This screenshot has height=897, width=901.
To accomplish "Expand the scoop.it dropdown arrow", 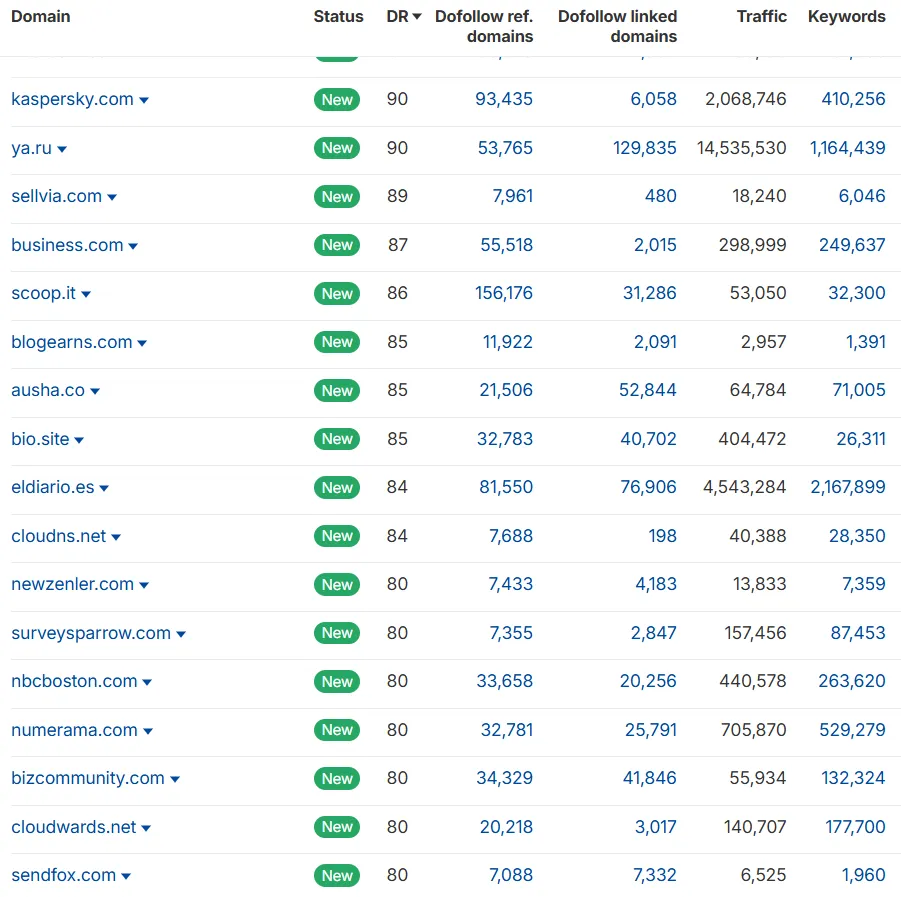I will point(86,295).
